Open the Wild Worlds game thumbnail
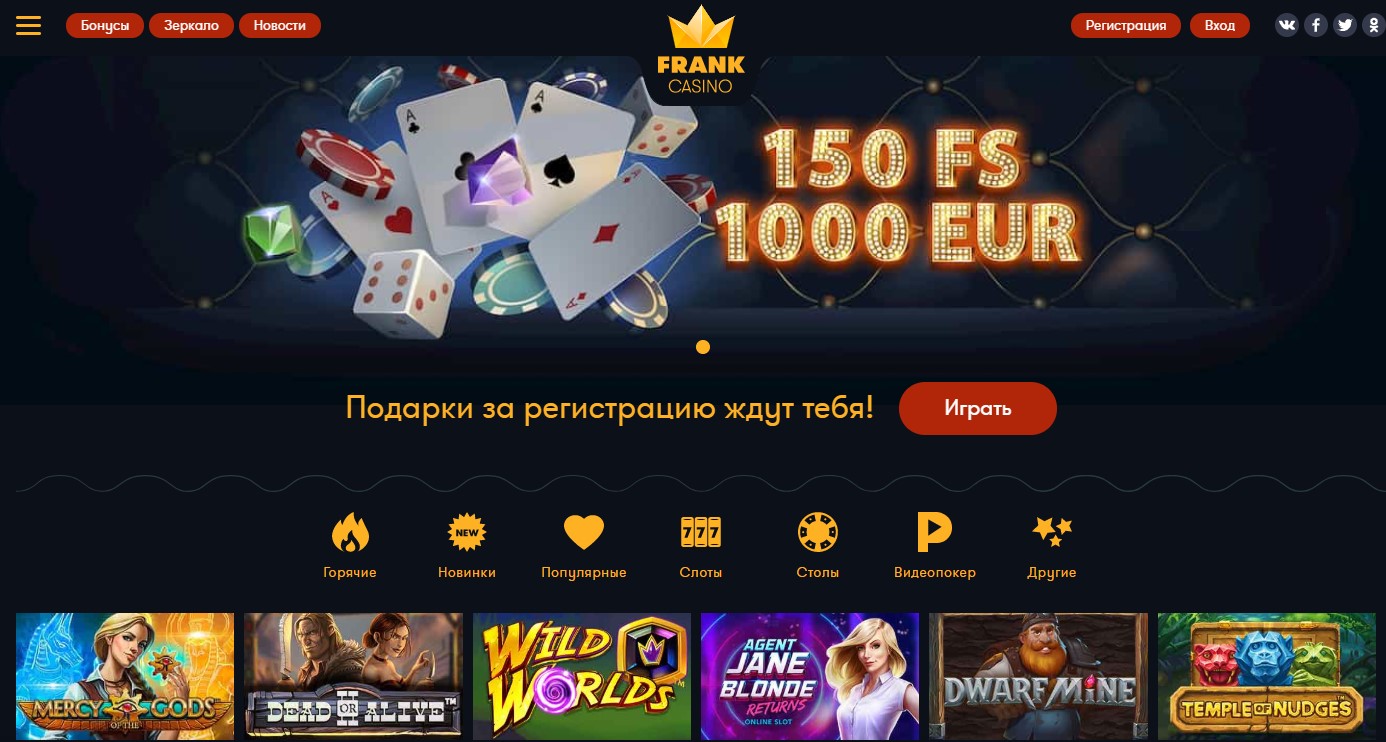1386x742 pixels. point(582,677)
